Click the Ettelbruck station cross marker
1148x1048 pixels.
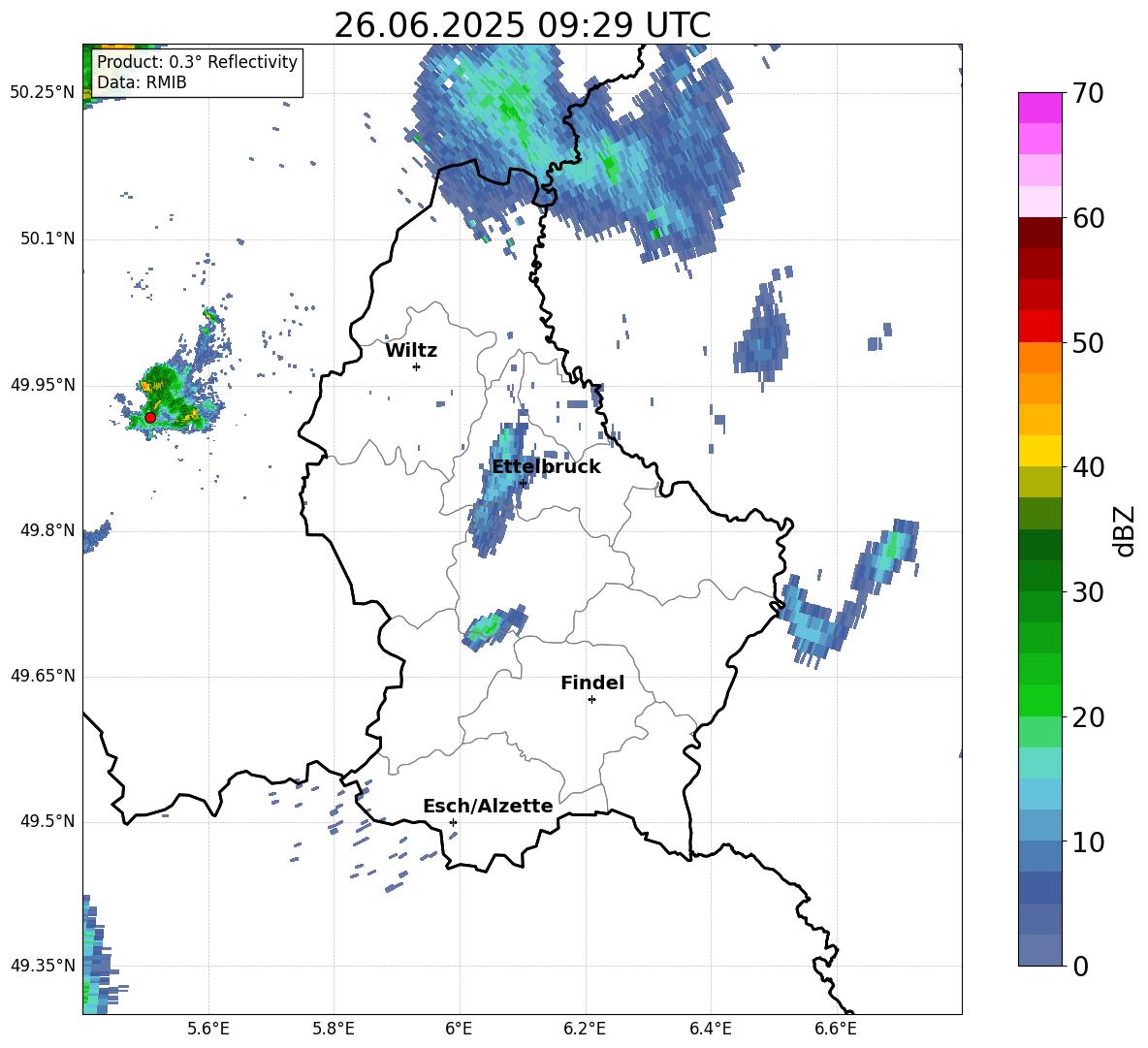[523, 483]
